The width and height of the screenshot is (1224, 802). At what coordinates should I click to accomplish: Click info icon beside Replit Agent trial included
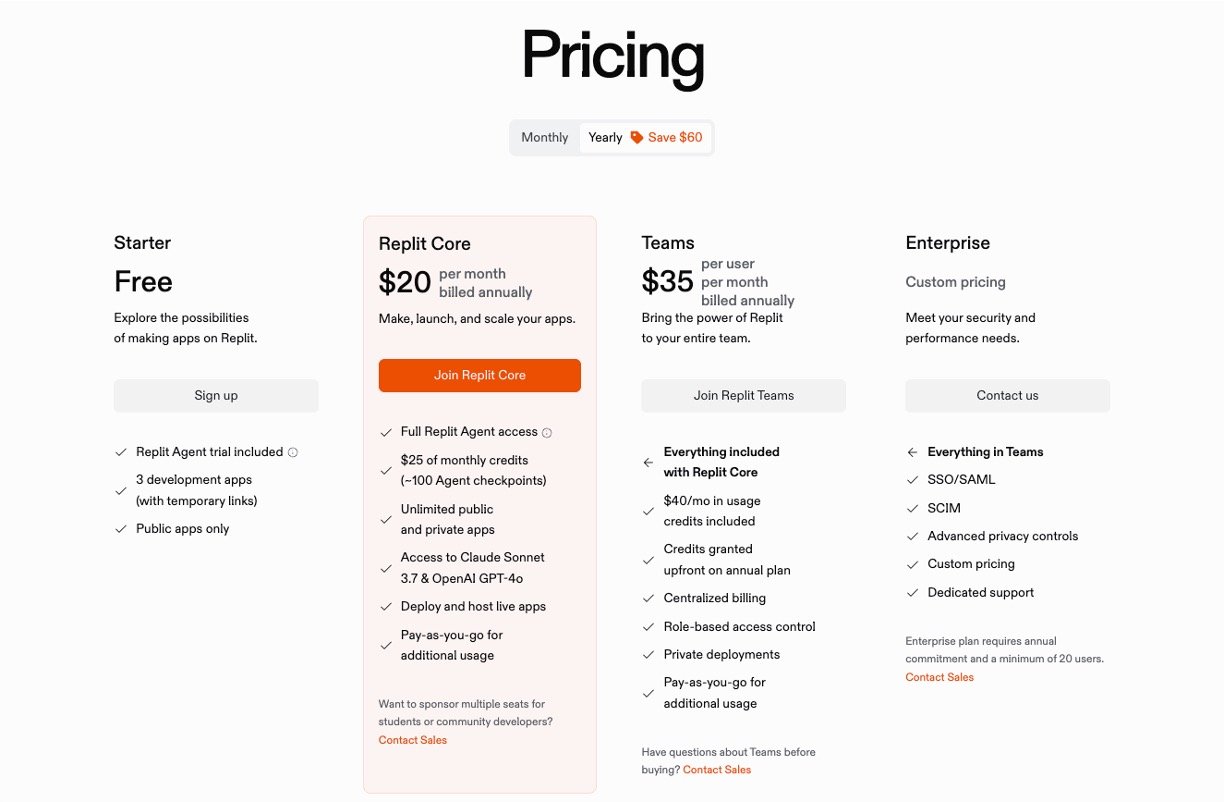[x=293, y=453]
